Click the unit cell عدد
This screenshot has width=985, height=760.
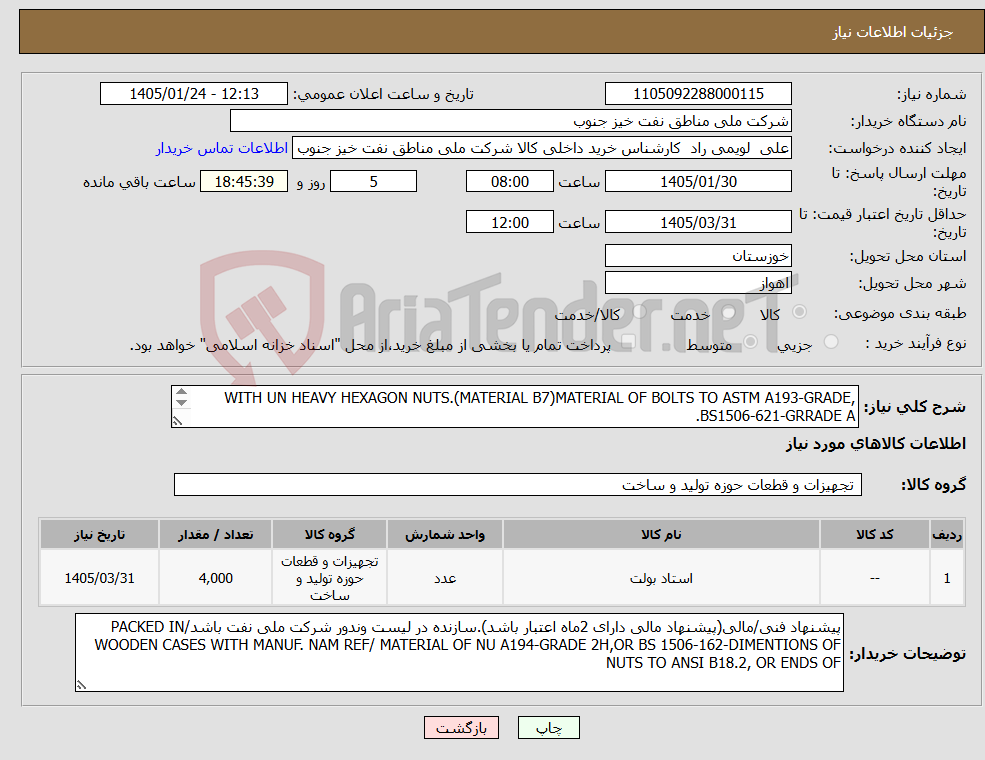(x=445, y=578)
